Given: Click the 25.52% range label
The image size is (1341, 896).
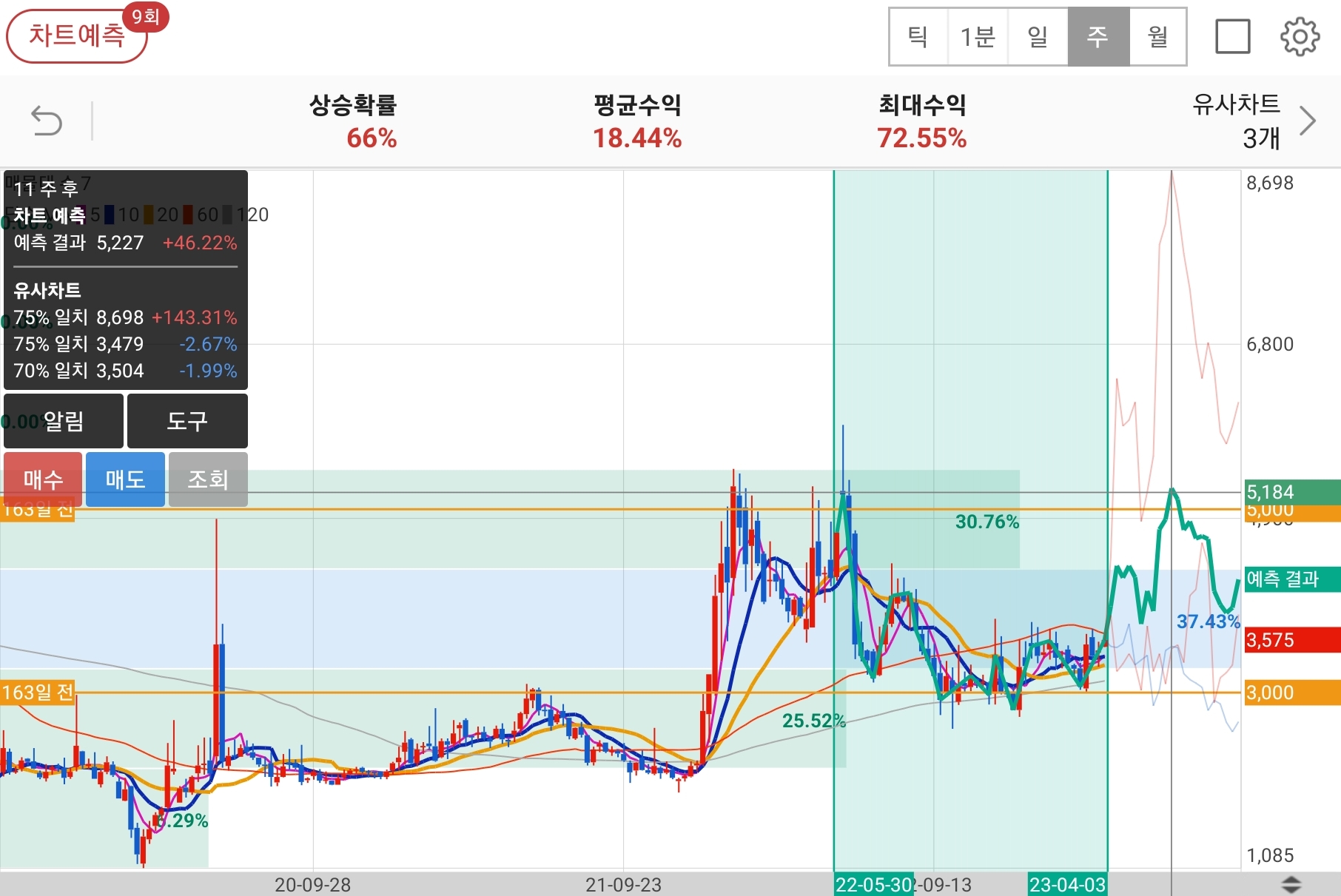Looking at the screenshot, I should coord(814,721).
